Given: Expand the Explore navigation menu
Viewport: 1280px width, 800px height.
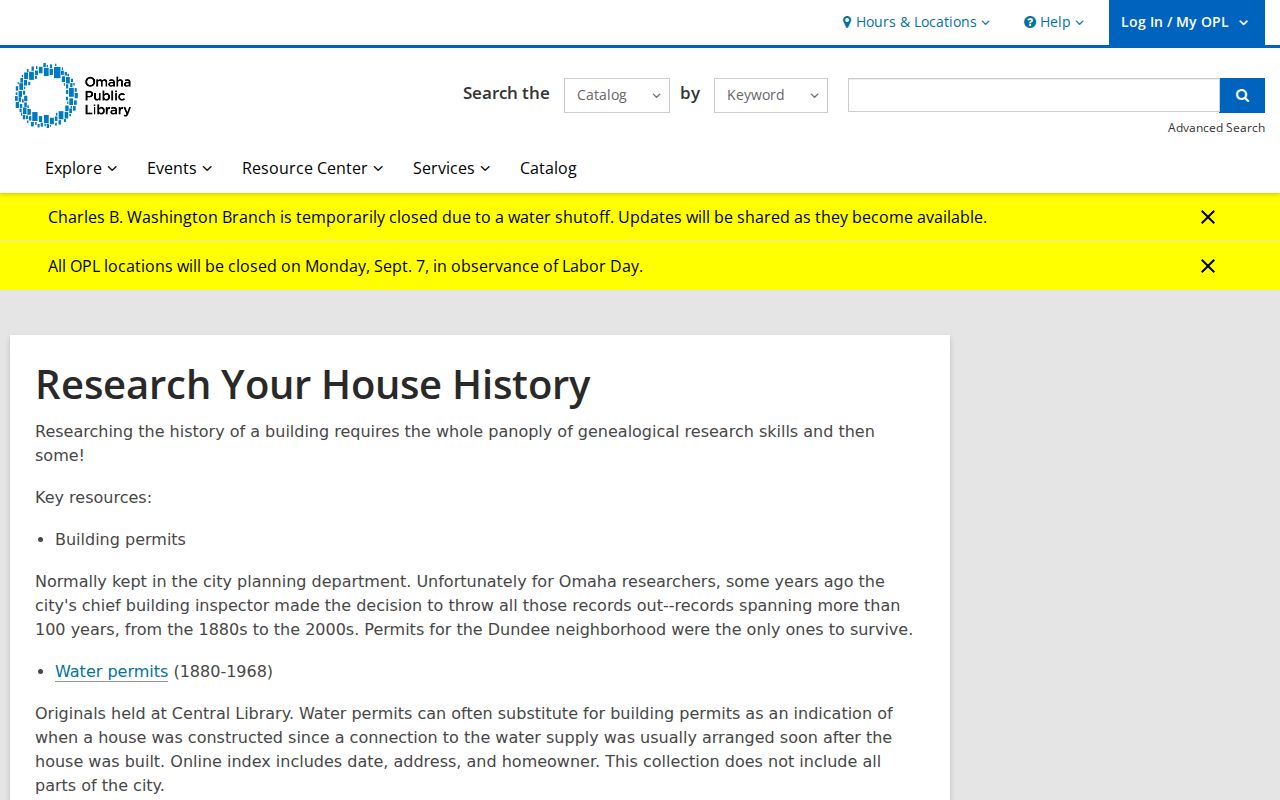Looking at the screenshot, I should point(81,168).
